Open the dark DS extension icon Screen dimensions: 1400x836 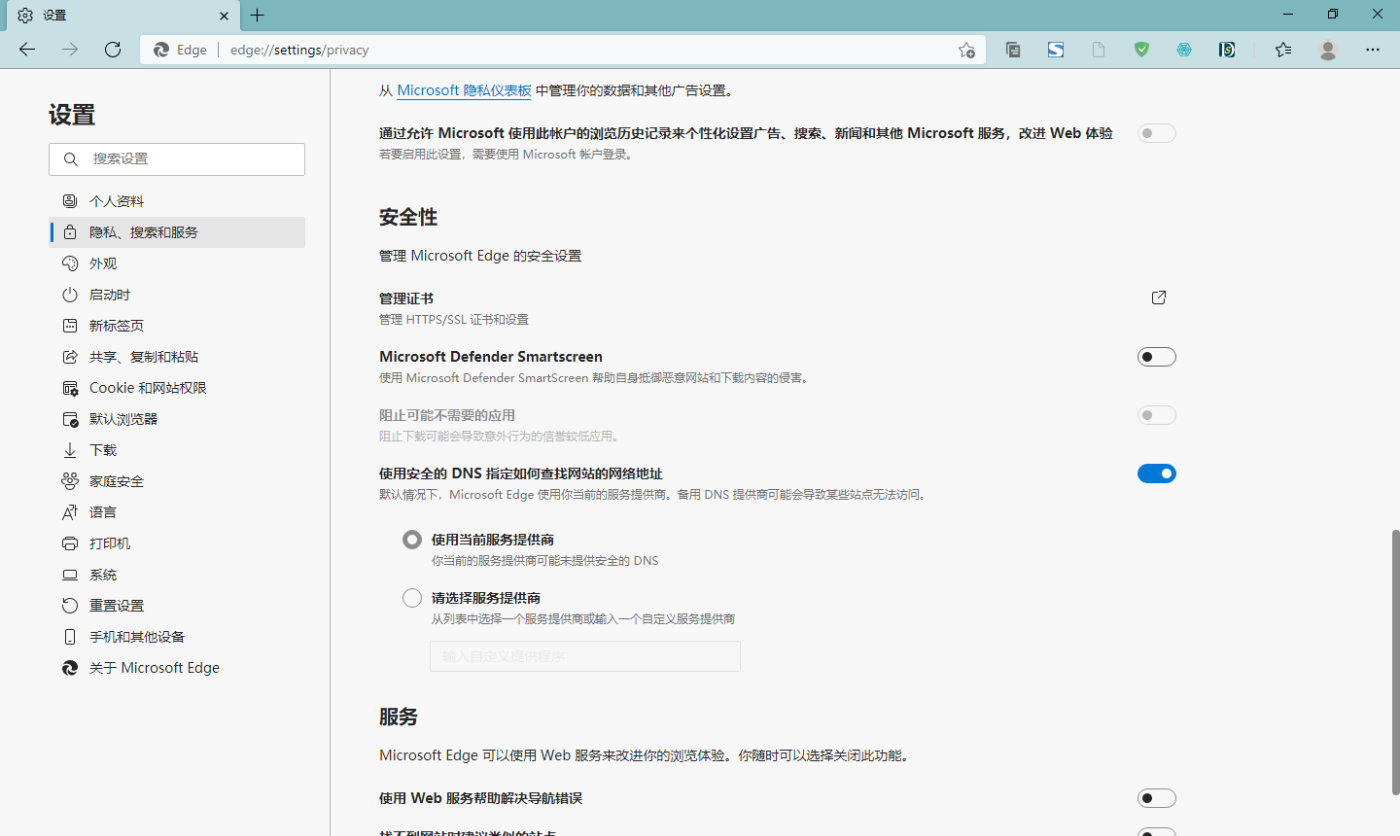(1227, 50)
